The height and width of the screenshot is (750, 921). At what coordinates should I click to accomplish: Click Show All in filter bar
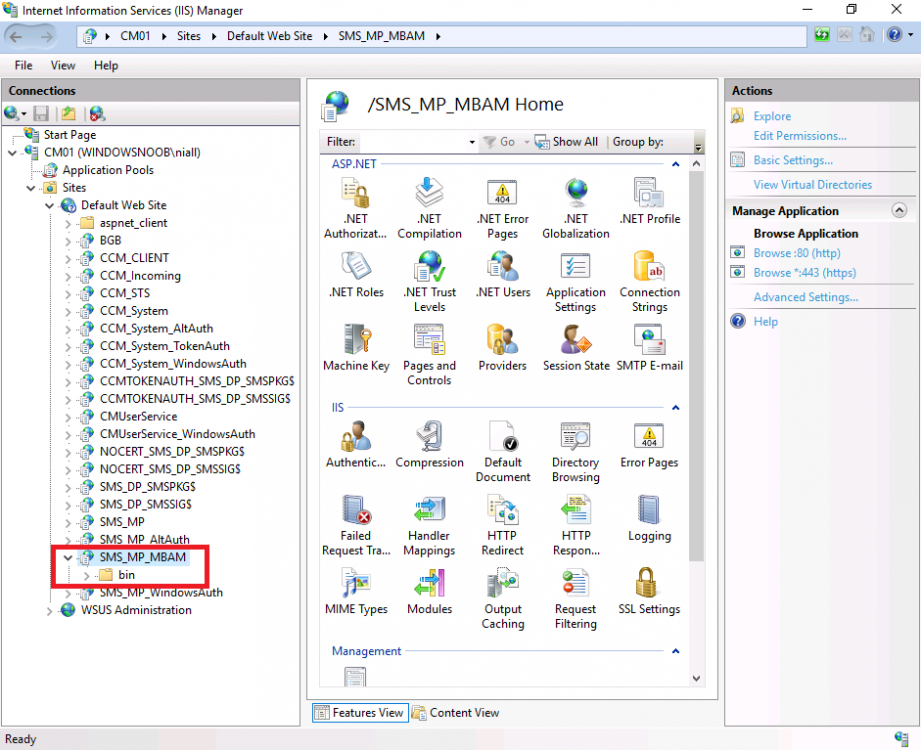(x=566, y=142)
